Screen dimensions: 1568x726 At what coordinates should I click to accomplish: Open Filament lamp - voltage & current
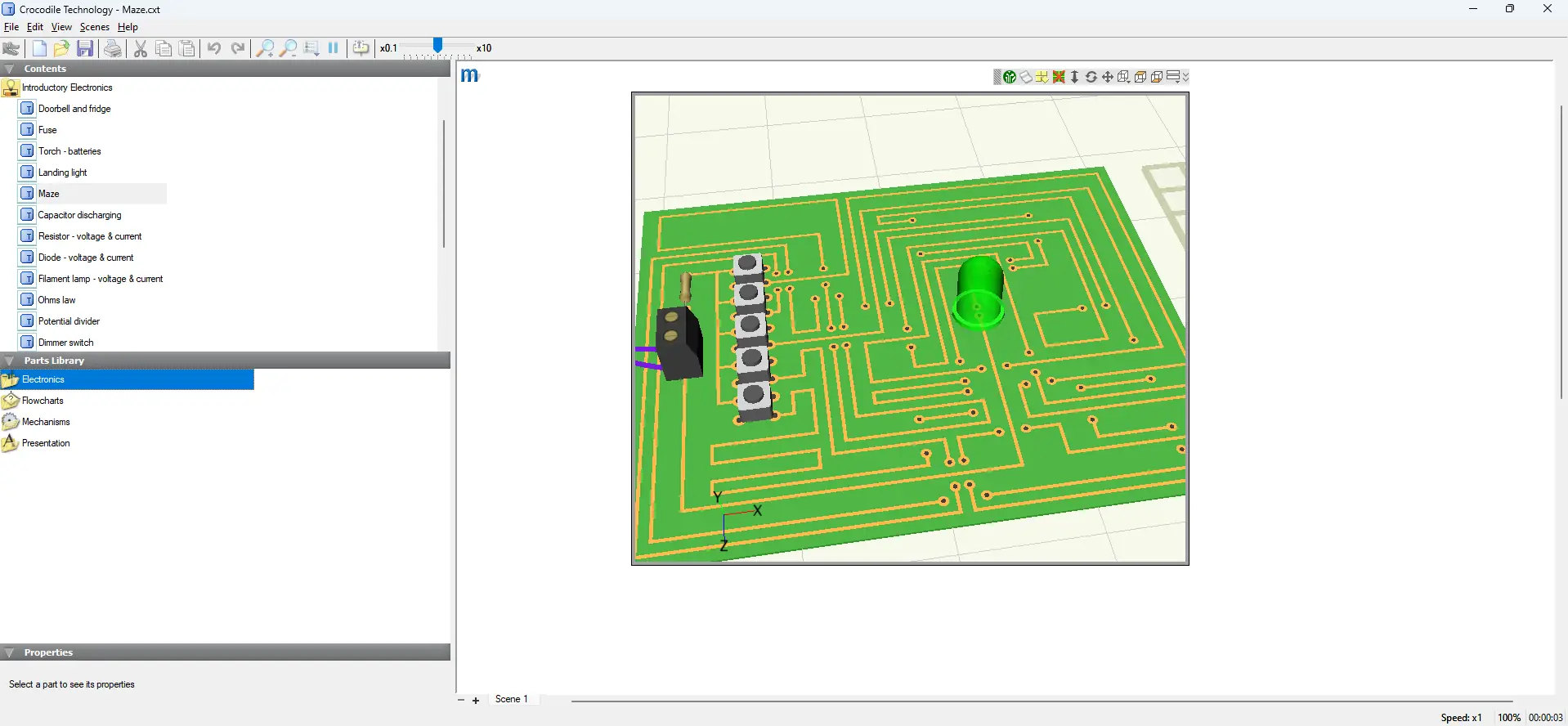(92, 279)
